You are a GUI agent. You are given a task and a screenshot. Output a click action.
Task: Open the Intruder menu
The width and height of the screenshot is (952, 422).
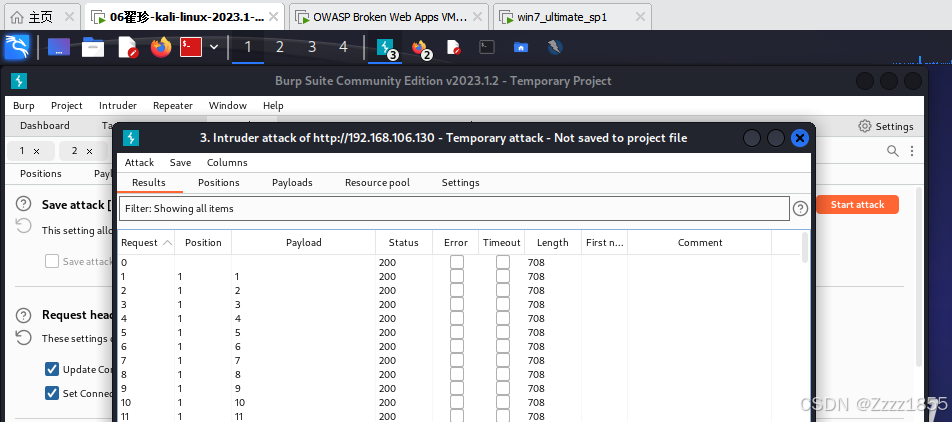118,106
